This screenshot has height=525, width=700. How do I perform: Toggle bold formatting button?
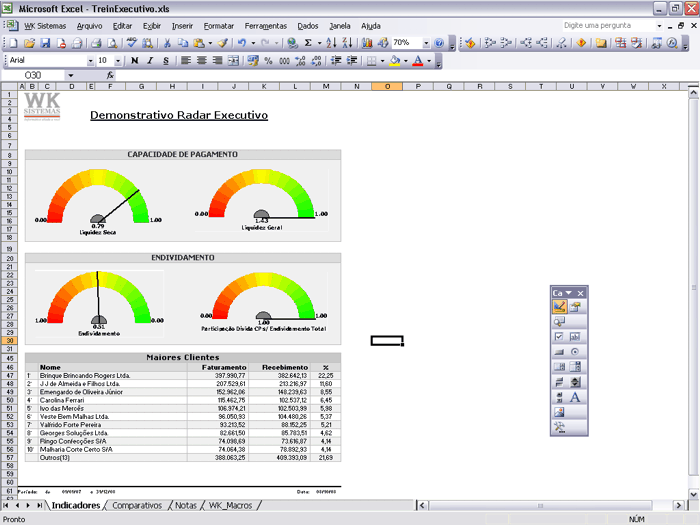point(135,60)
